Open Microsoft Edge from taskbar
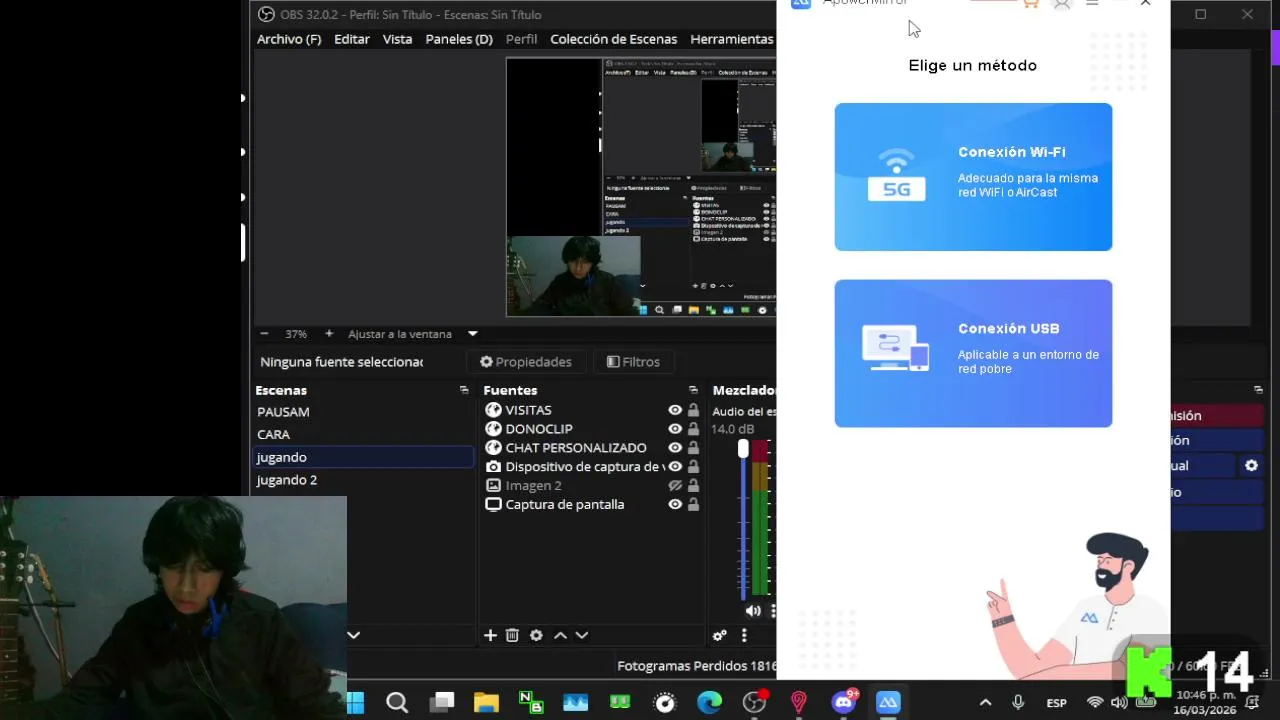Image resolution: width=1280 pixels, height=720 pixels. click(x=709, y=703)
